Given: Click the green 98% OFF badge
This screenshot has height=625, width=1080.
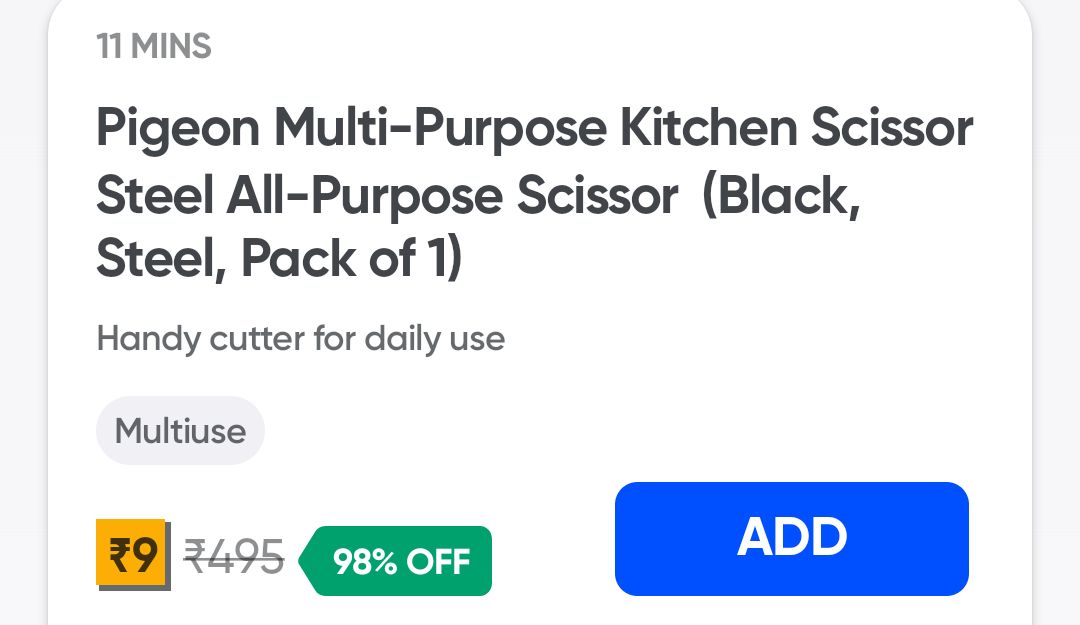Looking at the screenshot, I should (402, 561).
